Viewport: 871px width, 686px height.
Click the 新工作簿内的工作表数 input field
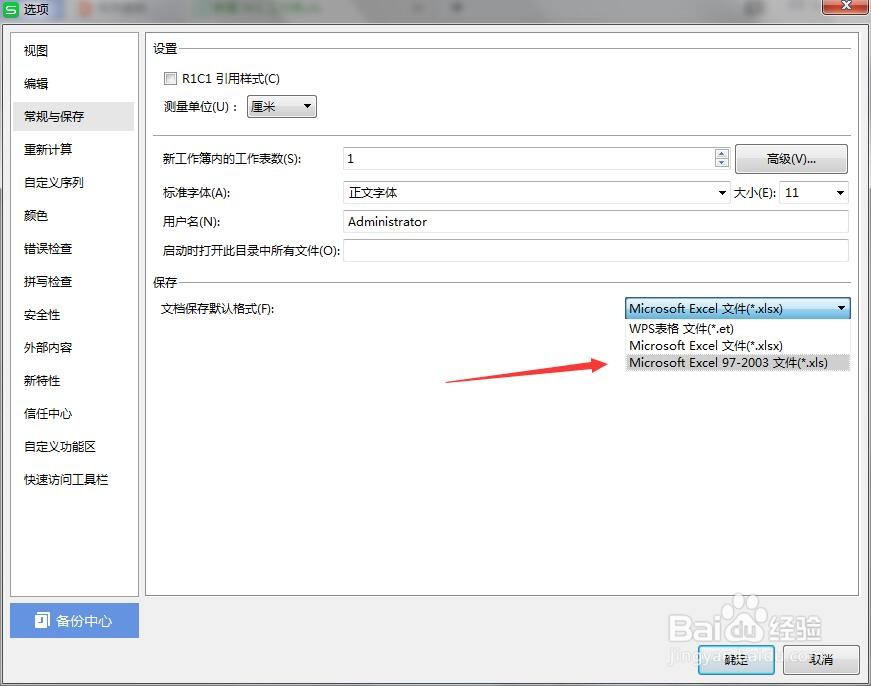[528, 158]
